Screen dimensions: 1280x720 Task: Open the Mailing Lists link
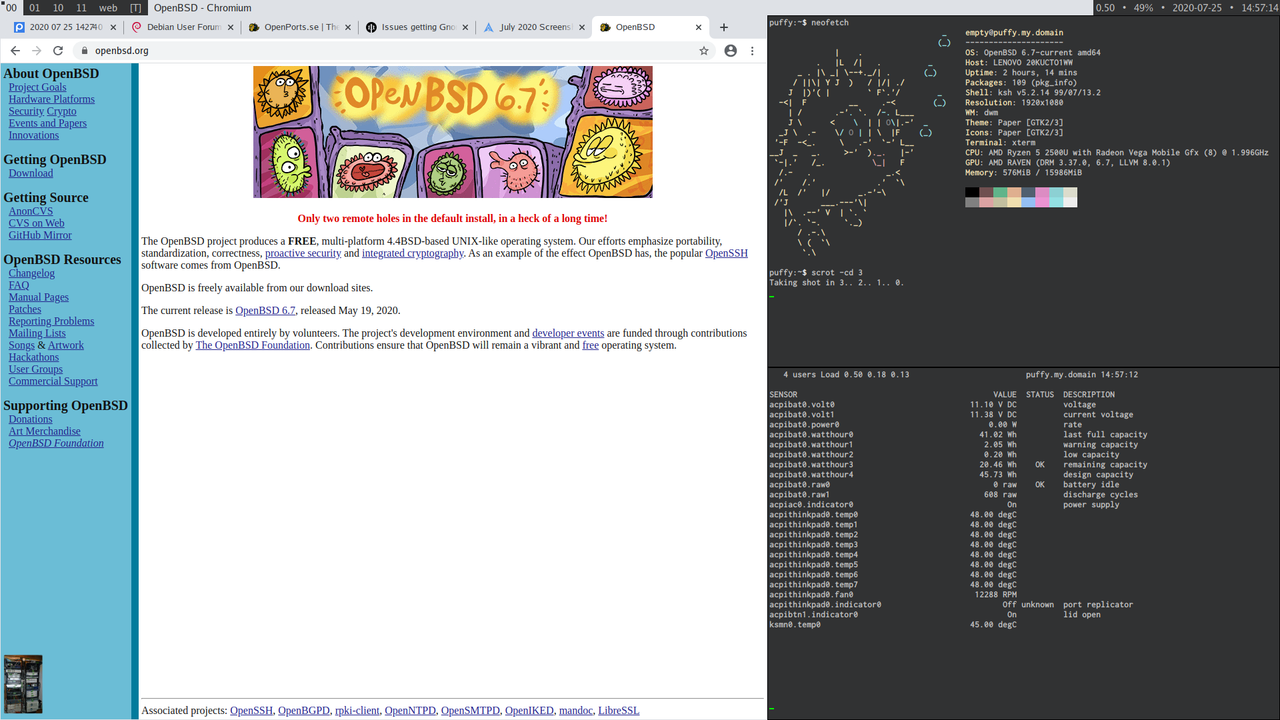(37, 333)
